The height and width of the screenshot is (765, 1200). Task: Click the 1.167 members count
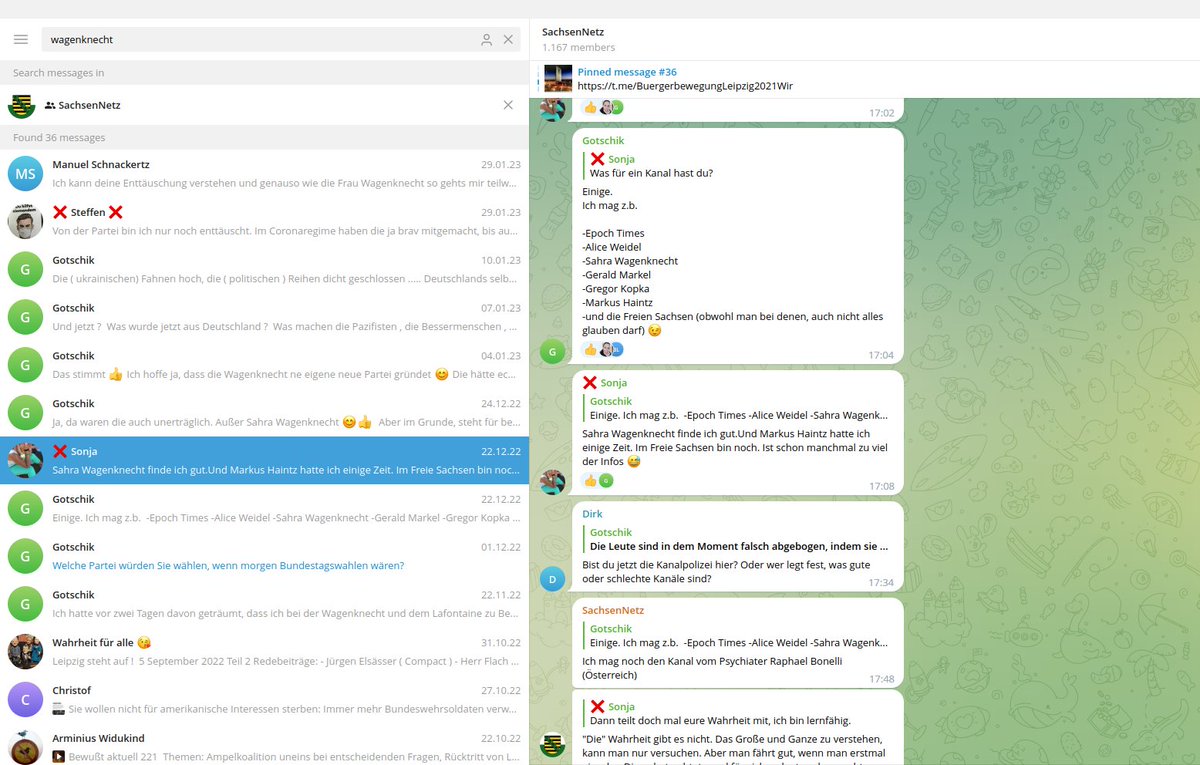pyautogui.click(x=578, y=47)
